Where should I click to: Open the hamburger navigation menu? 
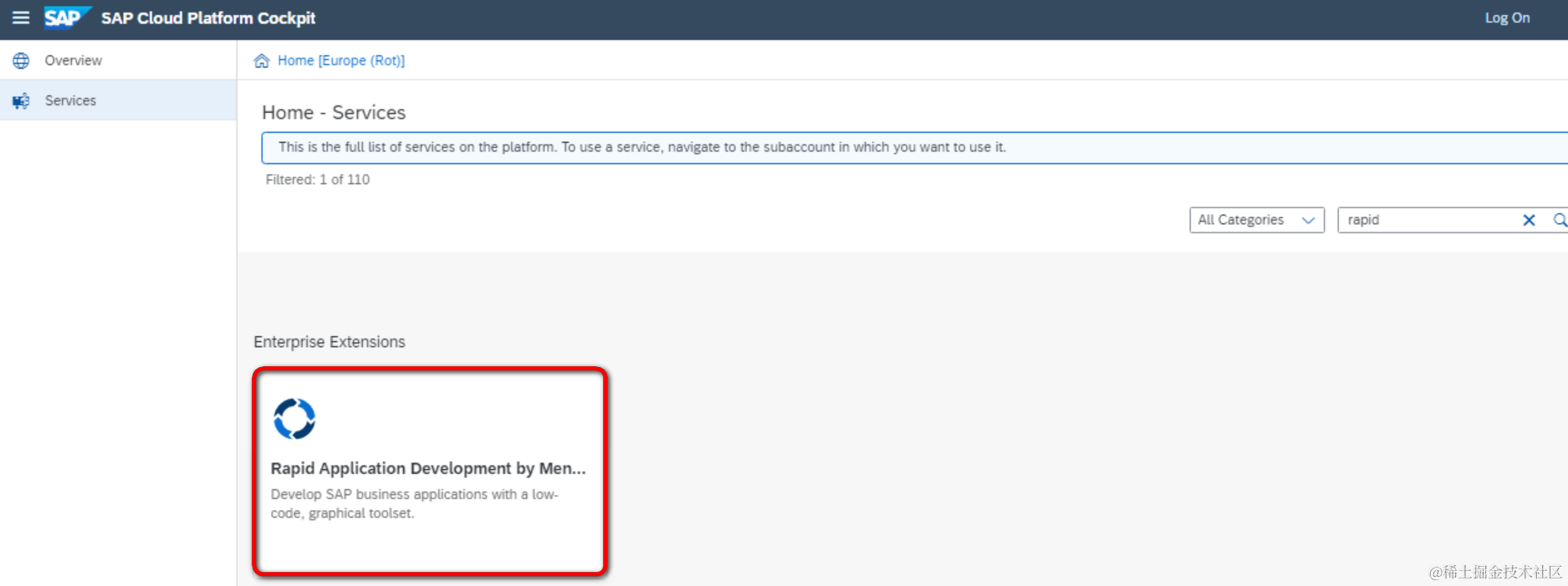coord(21,18)
